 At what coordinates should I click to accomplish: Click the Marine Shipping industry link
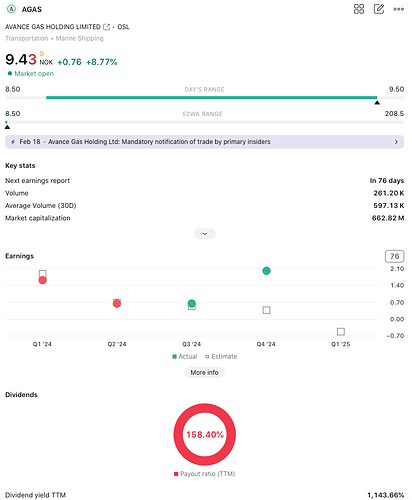click(x=79, y=38)
